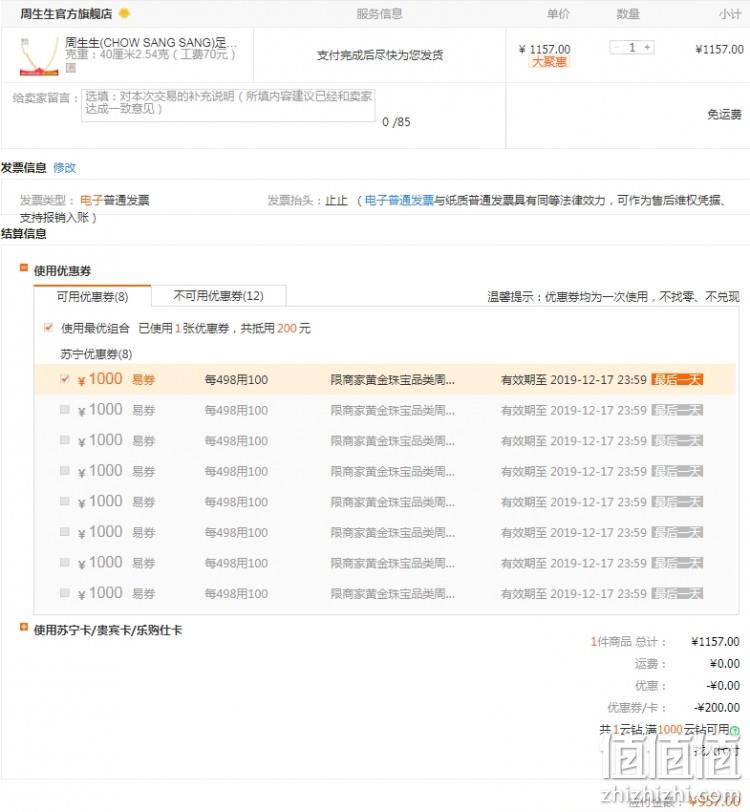The width and height of the screenshot is (750, 812).
Task: Click the 免运费 shipping text
Action: click(x=724, y=114)
